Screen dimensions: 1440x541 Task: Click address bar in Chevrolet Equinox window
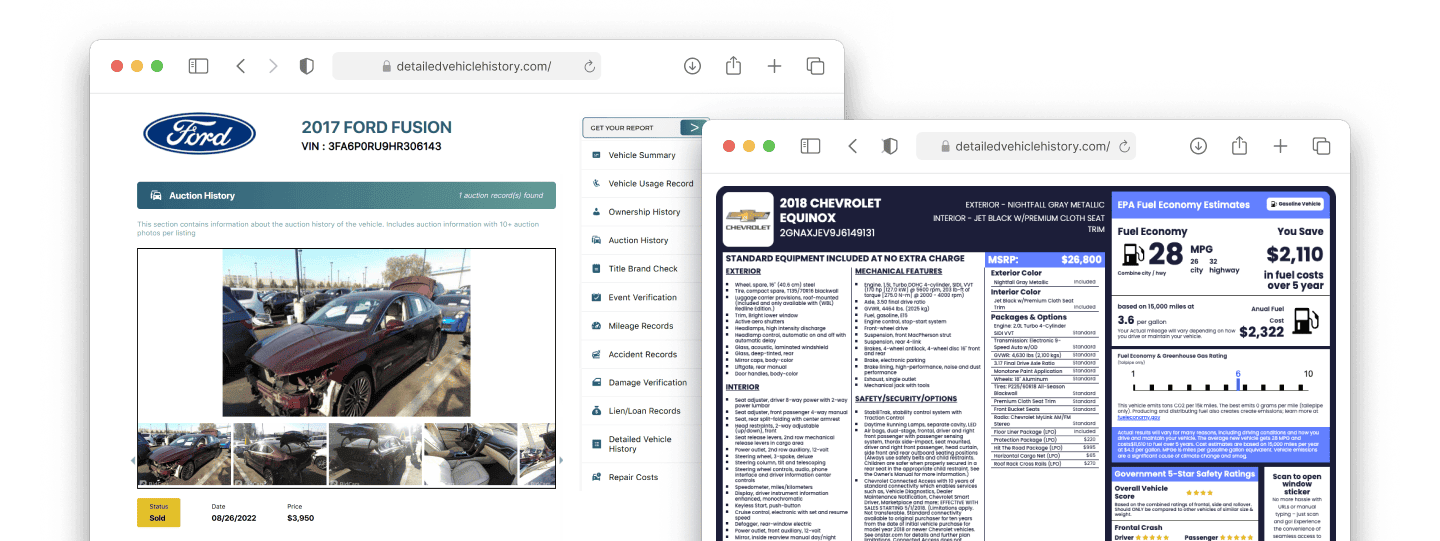pos(1026,146)
